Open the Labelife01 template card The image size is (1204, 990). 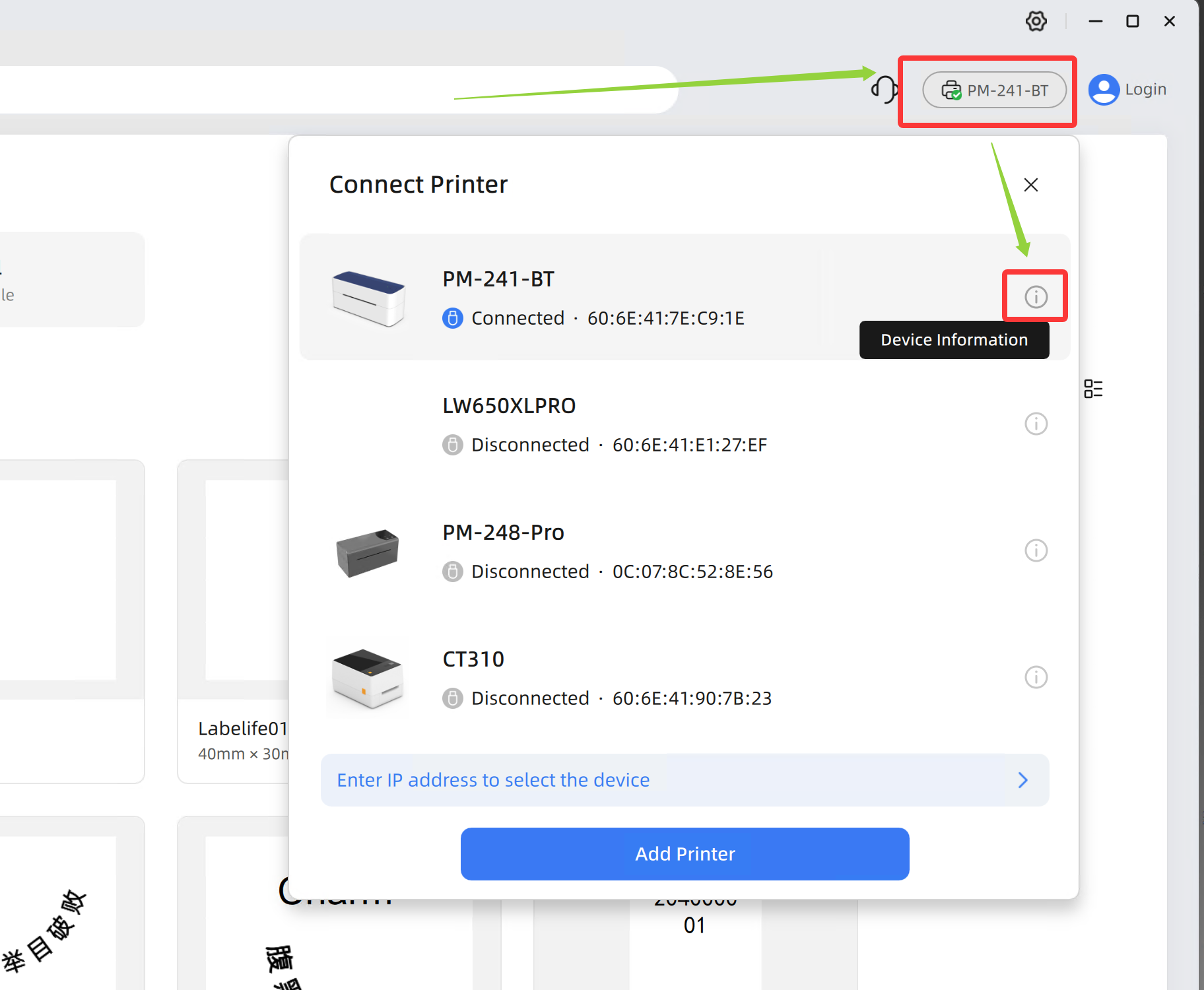pos(234,622)
